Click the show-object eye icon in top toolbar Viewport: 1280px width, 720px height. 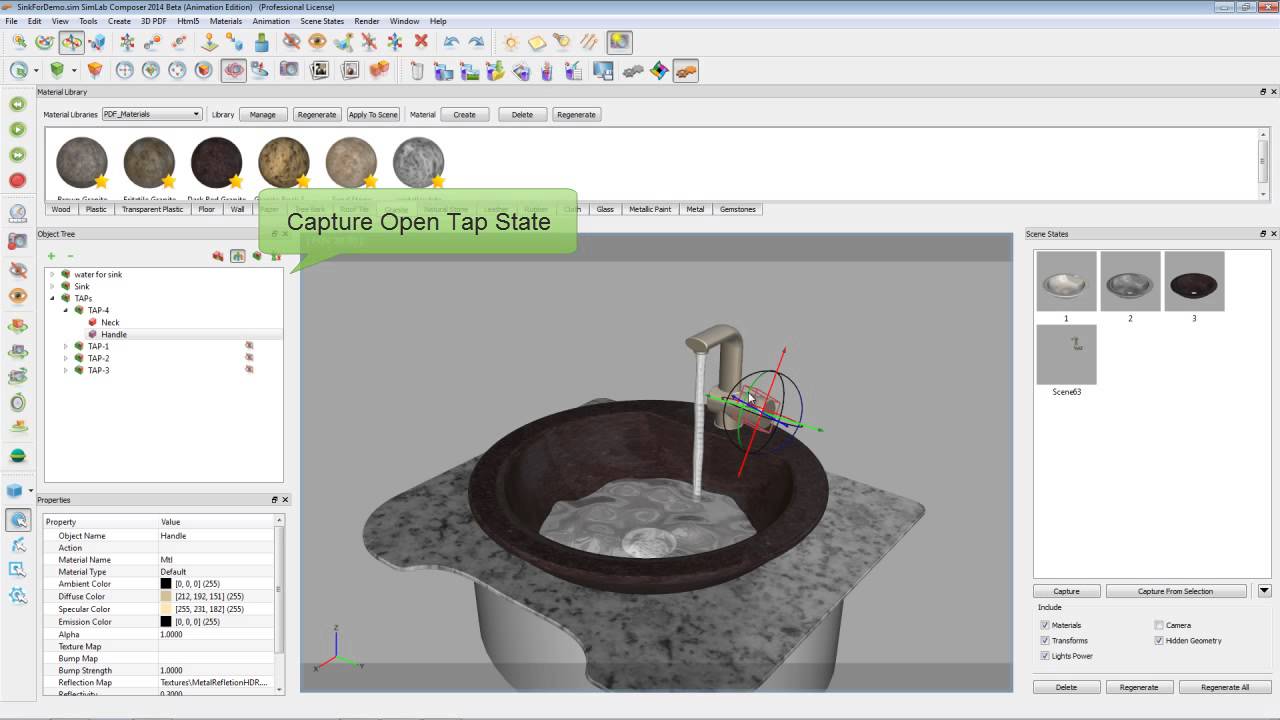pyautogui.click(x=317, y=42)
